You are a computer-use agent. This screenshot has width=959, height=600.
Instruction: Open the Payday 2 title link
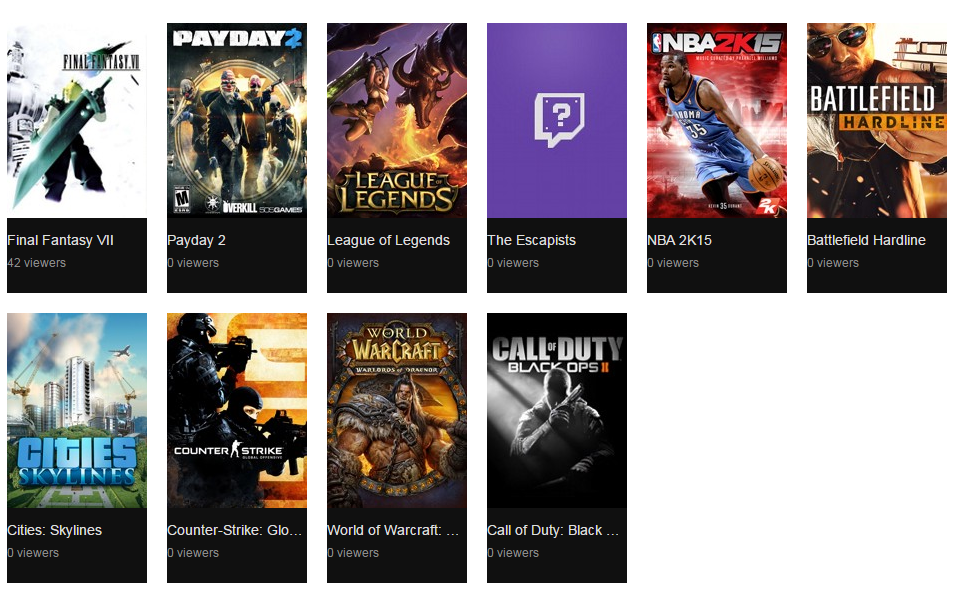click(x=196, y=240)
